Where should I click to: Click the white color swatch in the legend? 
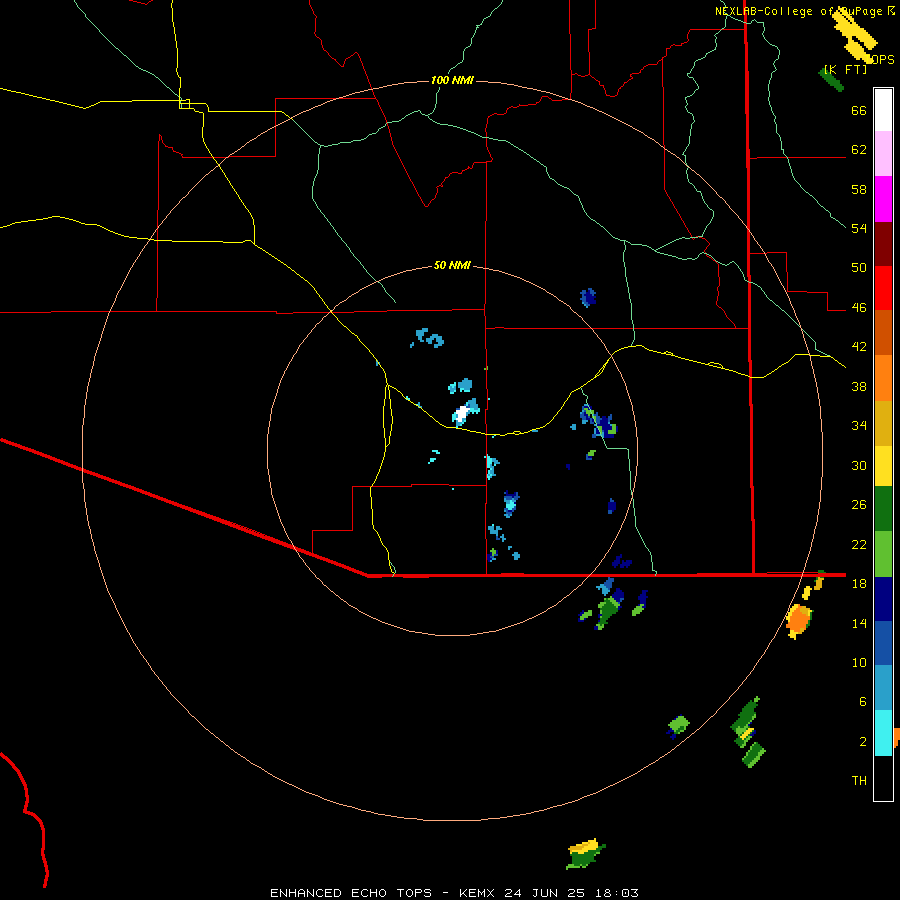pyautogui.click(x=883, y=110)
